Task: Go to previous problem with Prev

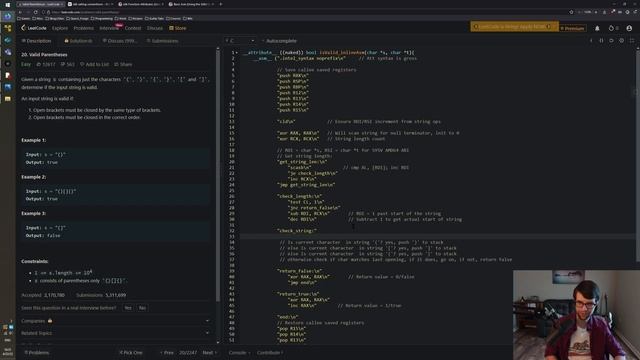Action: point(167,353)
